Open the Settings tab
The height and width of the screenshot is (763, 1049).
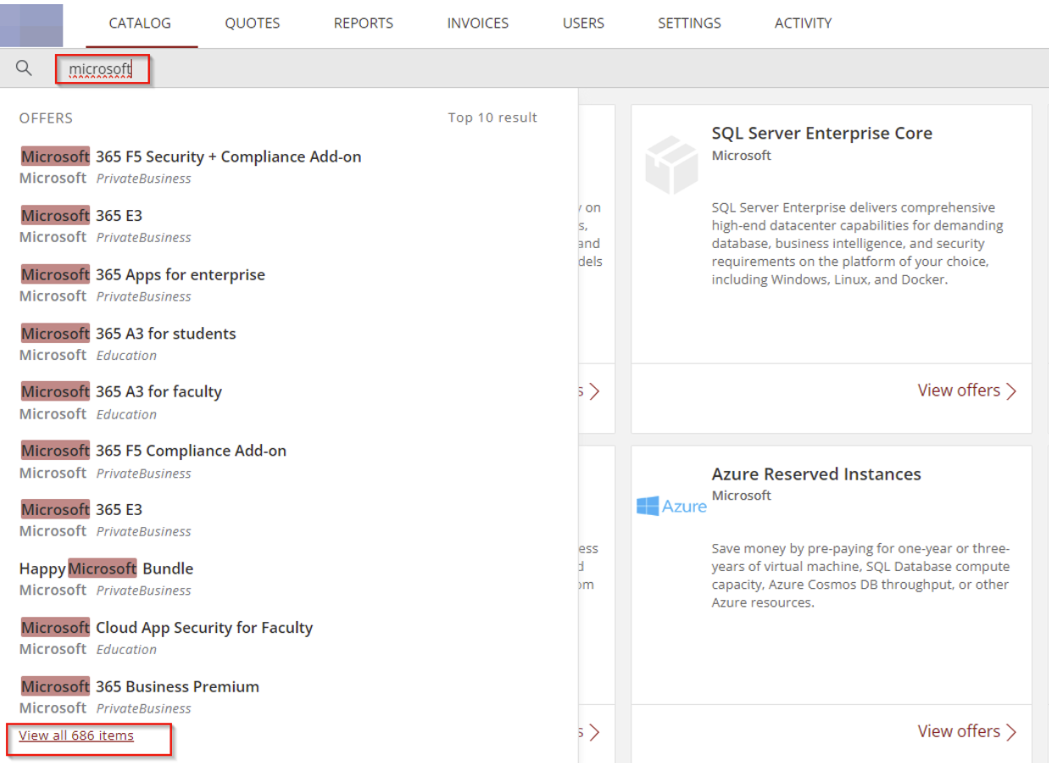(689, 23)
